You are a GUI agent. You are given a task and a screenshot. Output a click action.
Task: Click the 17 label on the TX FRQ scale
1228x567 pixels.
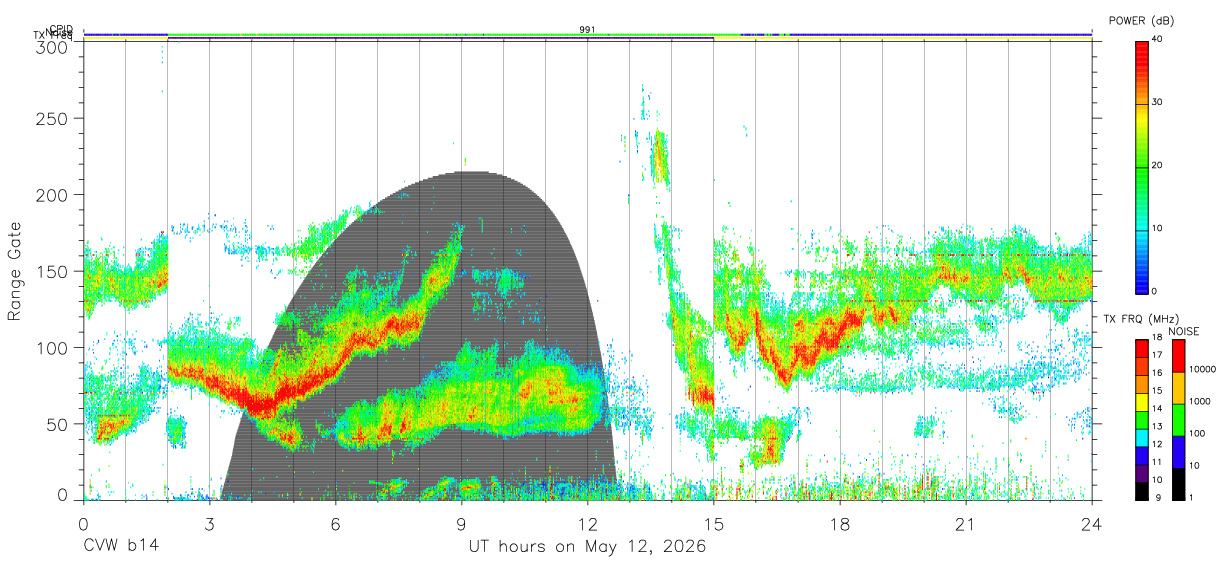[1158, 356]
